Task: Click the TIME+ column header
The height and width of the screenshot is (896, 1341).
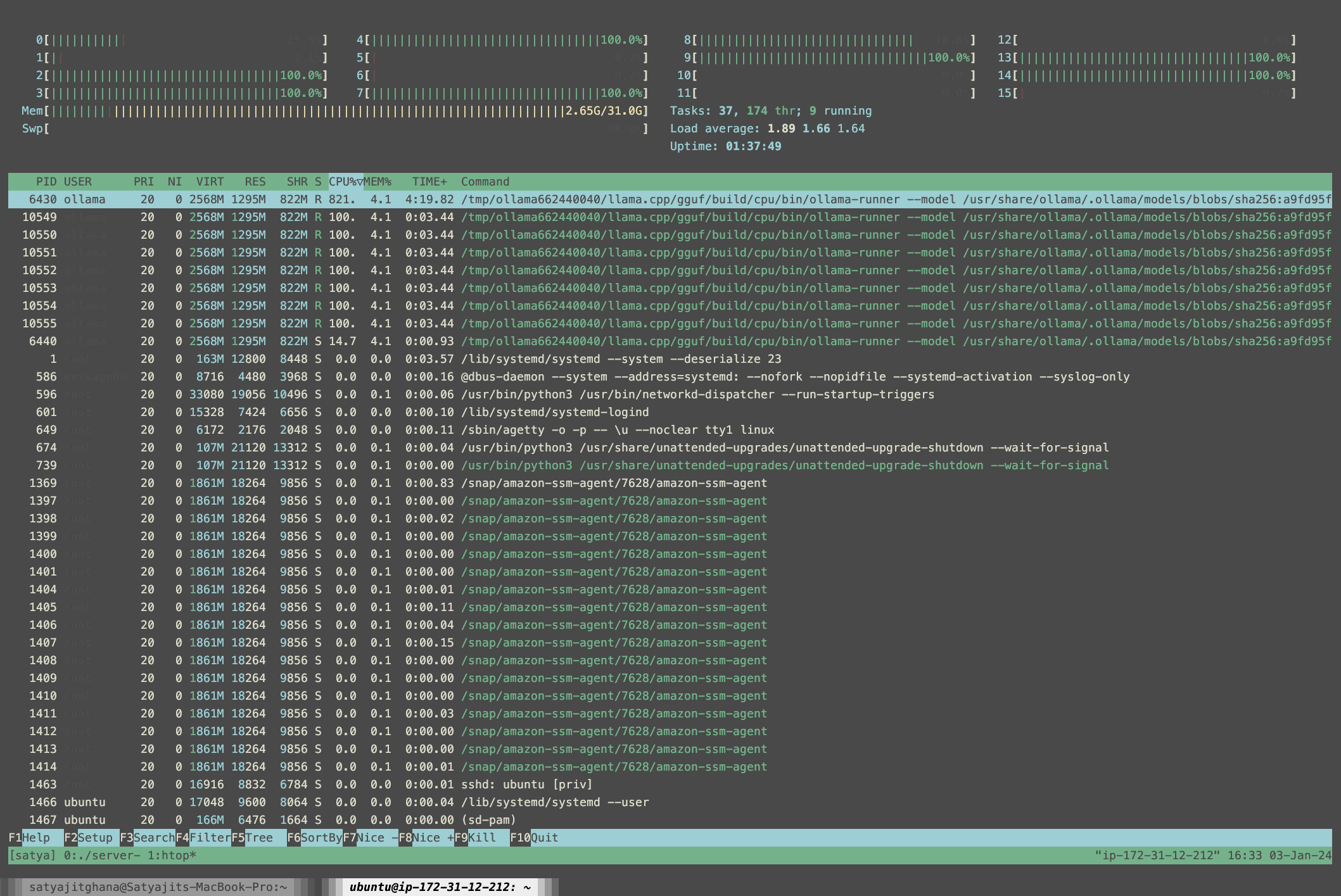Action: 429,182
